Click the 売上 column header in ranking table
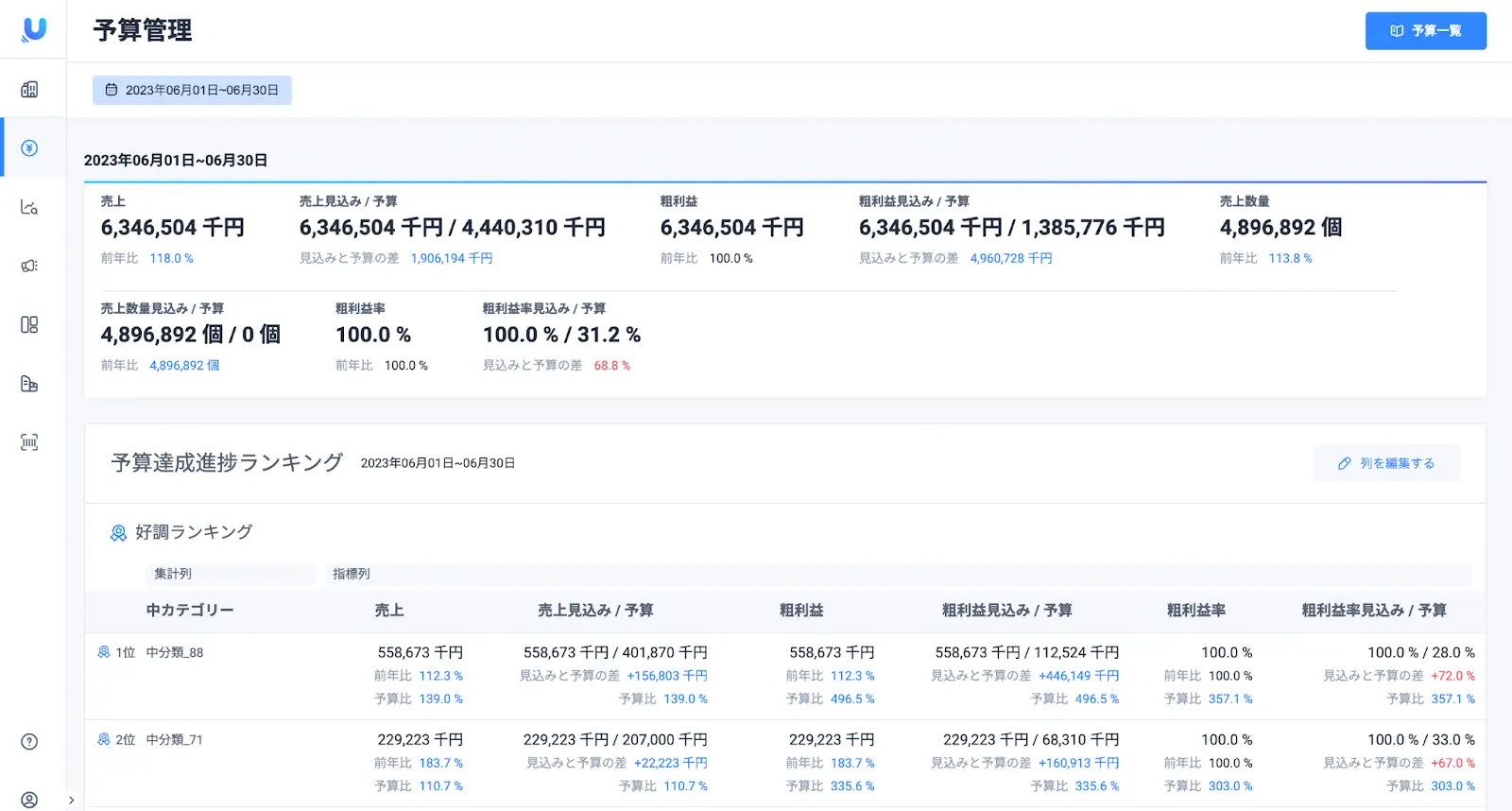This screenshot has width=1512, height=811. tap(389, 611)
